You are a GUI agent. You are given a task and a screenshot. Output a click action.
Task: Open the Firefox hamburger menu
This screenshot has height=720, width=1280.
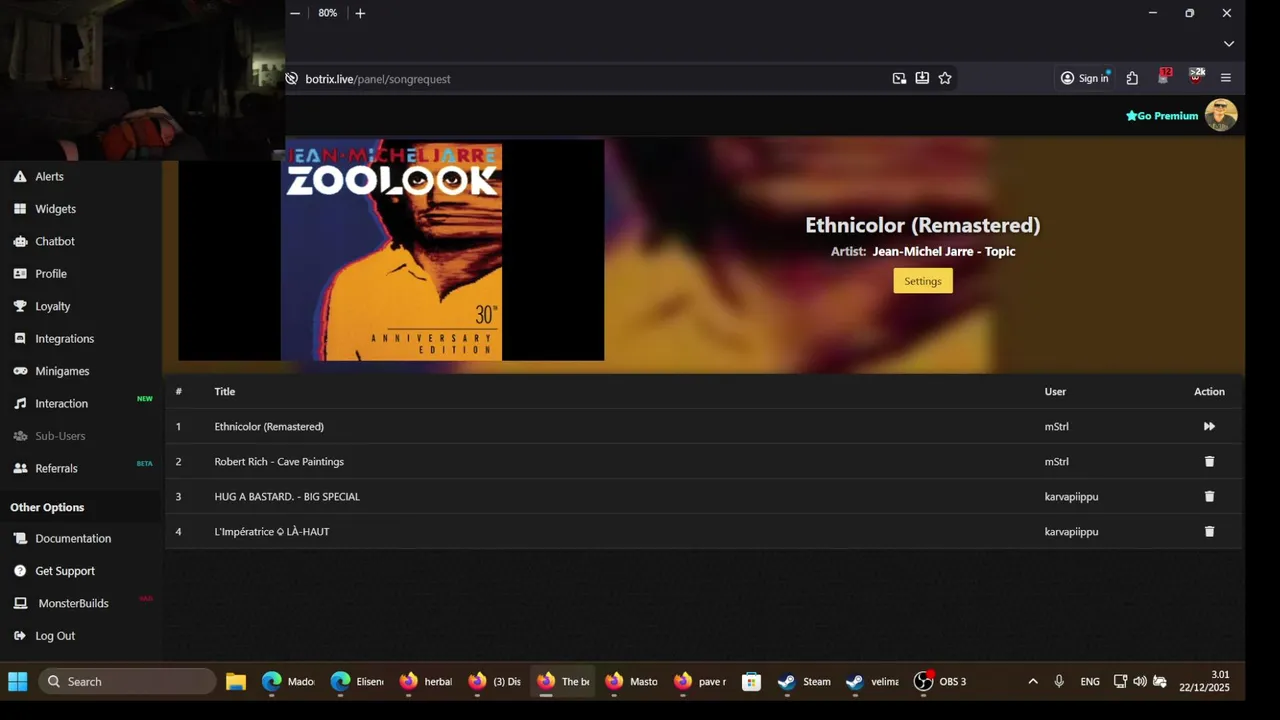[1226, 78]
